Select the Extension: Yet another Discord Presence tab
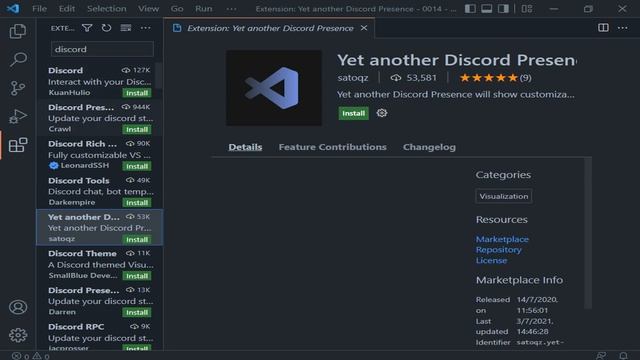The height and width of the screenshot is (360, 640). pyautogui.click(x=270, y=28)
